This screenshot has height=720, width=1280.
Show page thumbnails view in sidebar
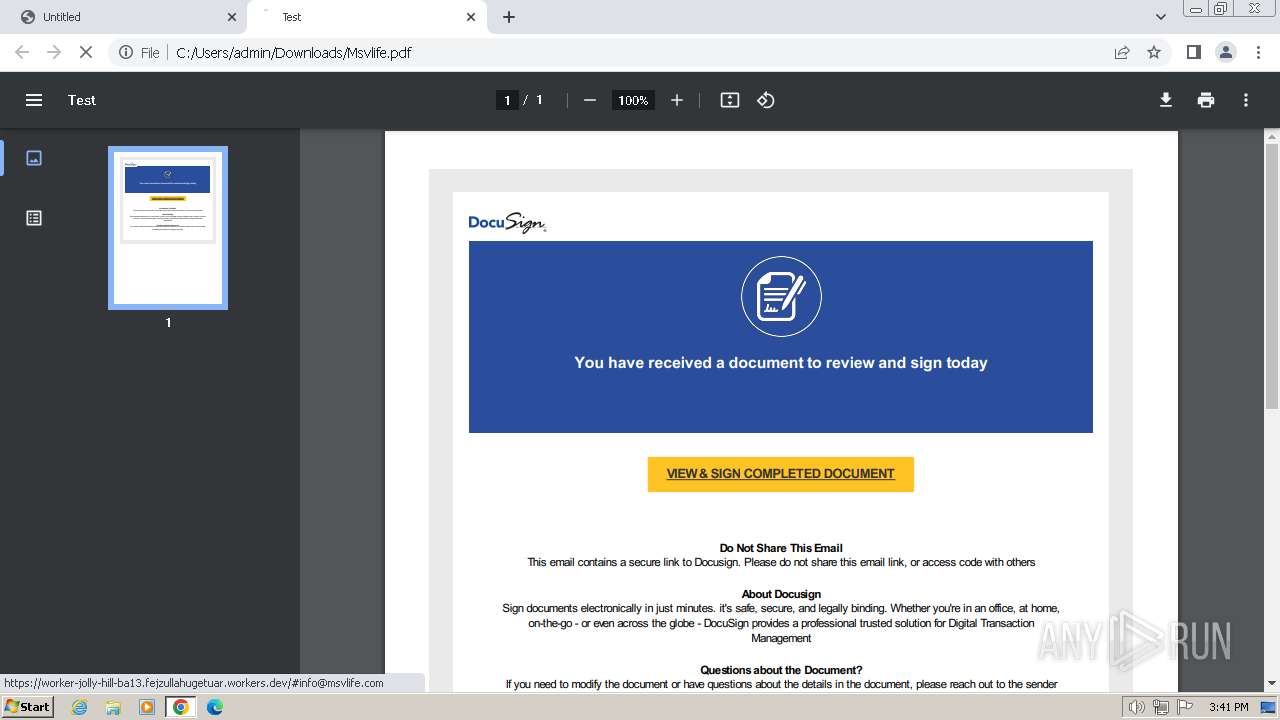34,158
